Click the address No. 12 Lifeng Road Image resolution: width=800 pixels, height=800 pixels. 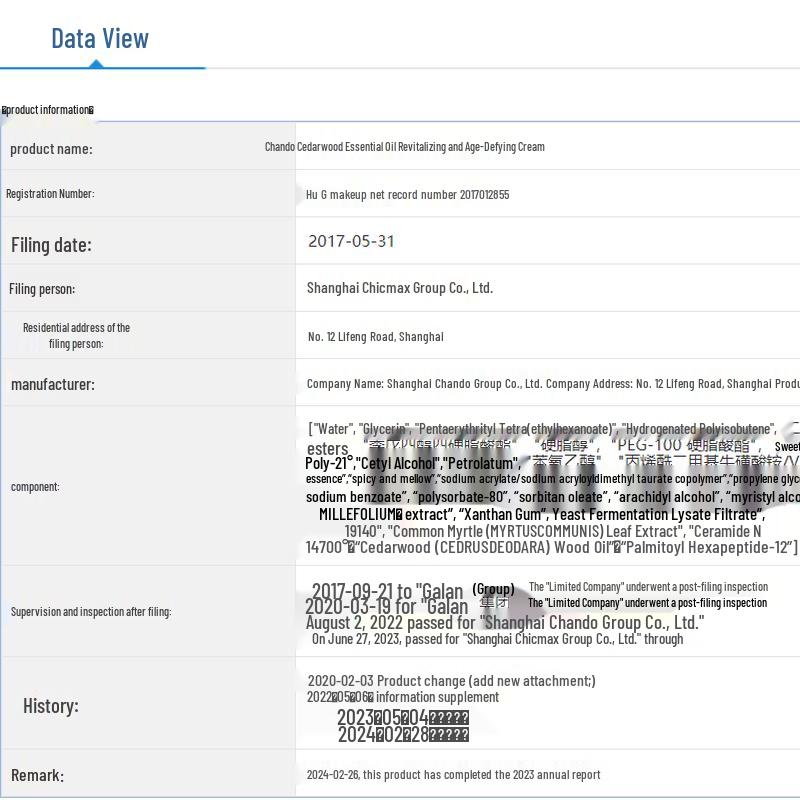375,337
